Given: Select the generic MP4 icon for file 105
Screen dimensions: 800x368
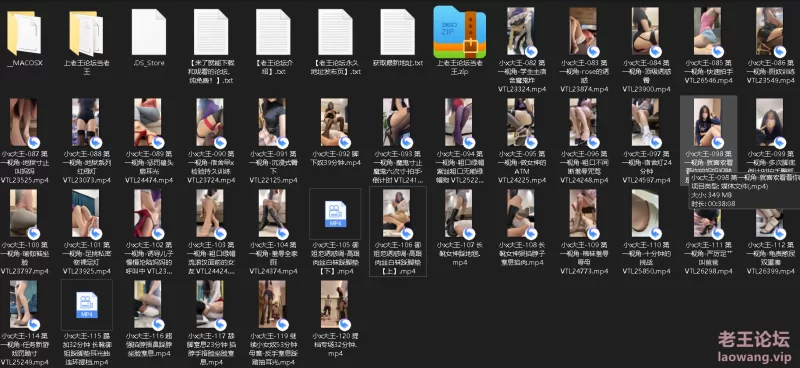Looking at the screenshot, I should pos(335,214).
